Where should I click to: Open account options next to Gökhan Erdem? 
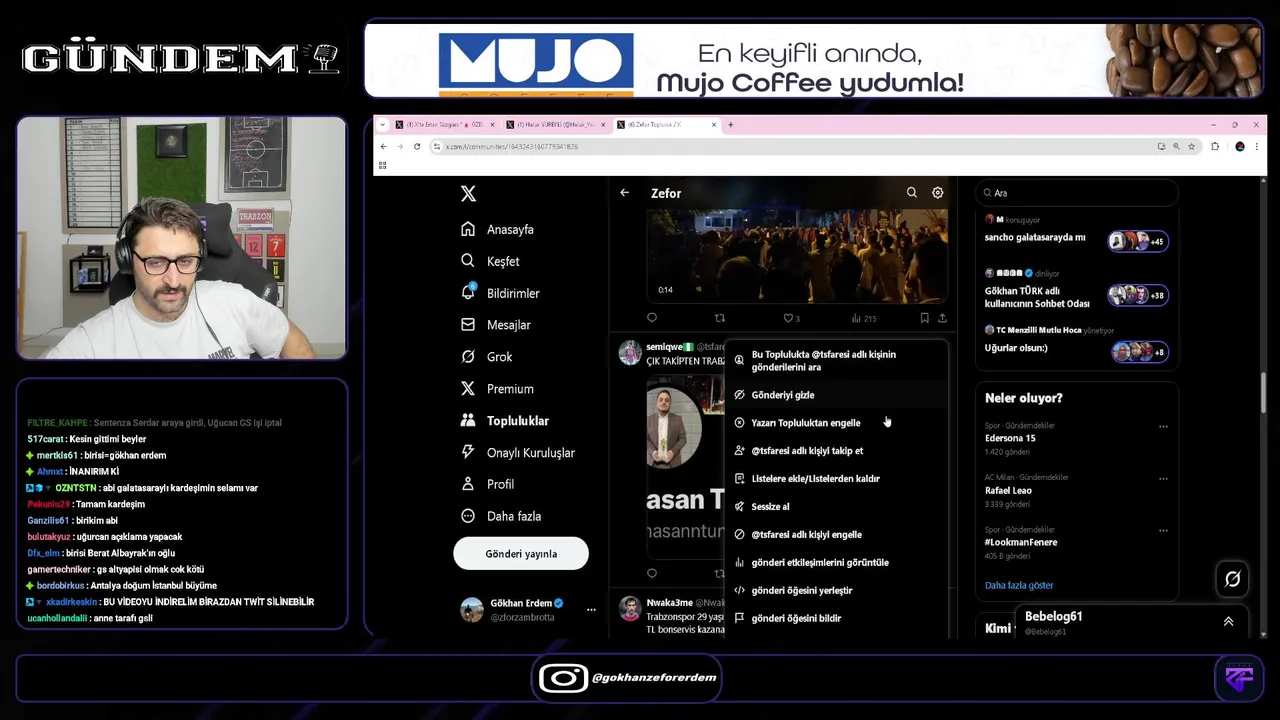pos(591,609)
